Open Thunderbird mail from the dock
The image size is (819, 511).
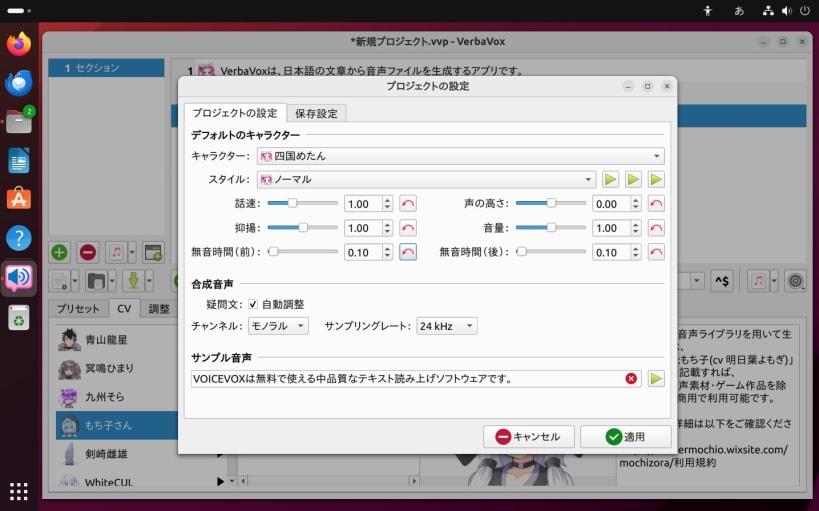(19, 83)
